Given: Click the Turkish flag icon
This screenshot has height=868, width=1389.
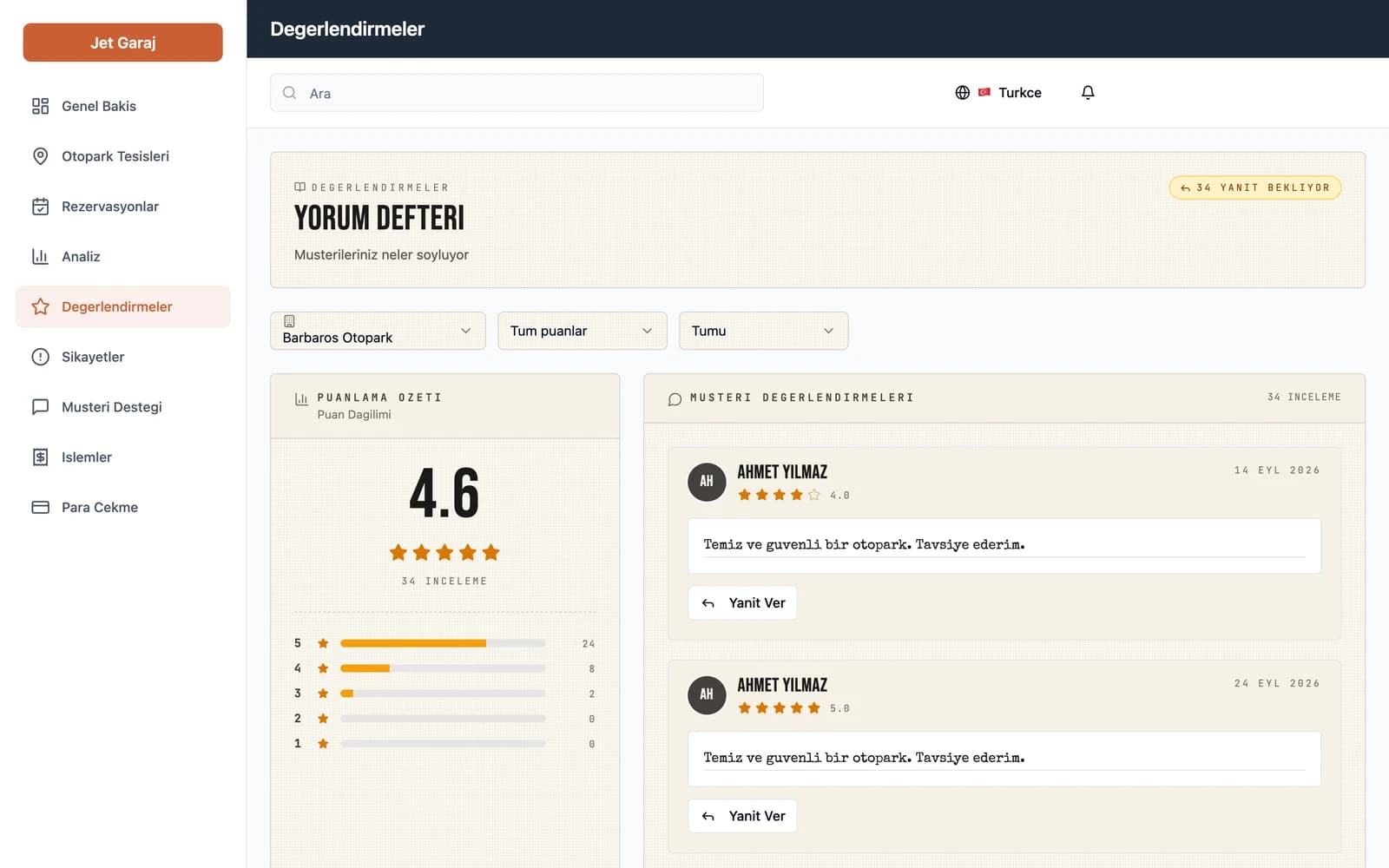Looking at the screenshot, I should pyautogui.click(x=984, y=92).
